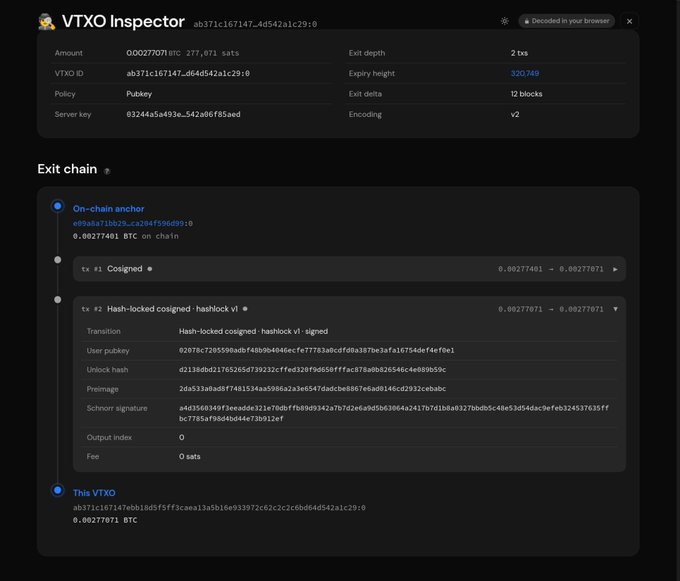Collapse tx #2 Hash-locked cosigned arrow
Screen dimensions: 680x581
point(615,309)
